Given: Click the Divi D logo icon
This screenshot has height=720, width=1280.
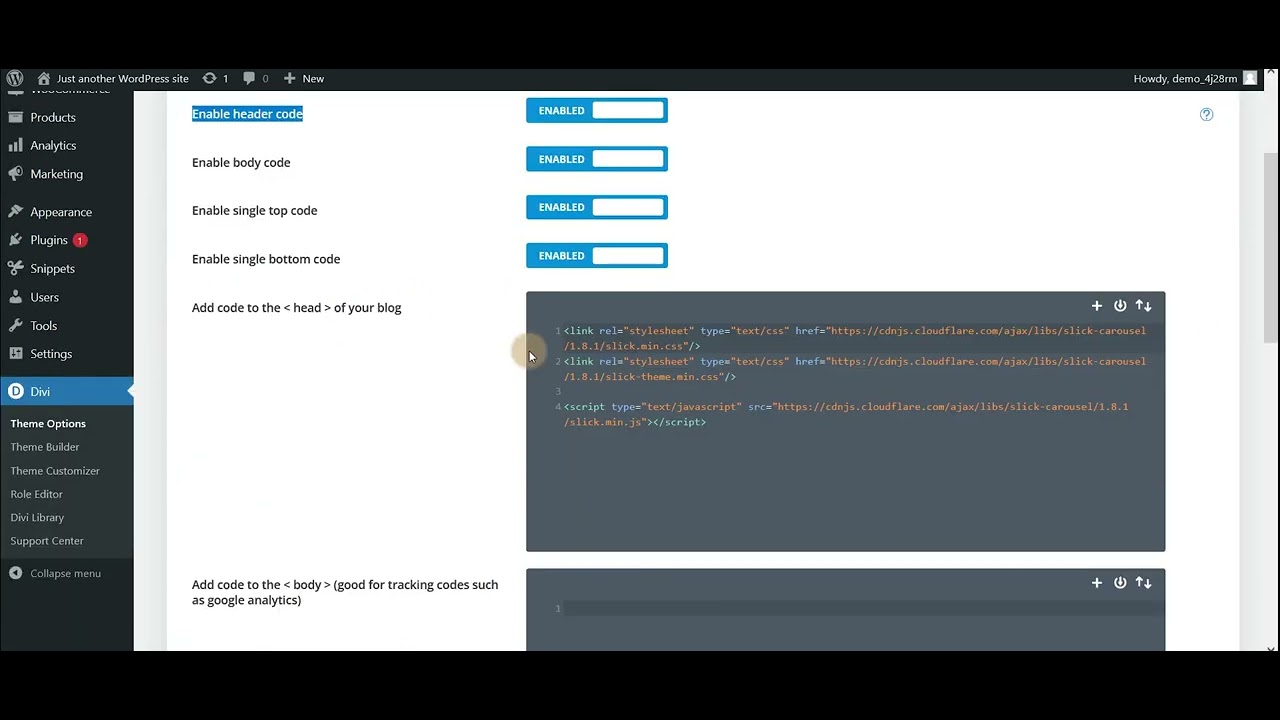Looking at the screenshot, I should click(15, 391).
